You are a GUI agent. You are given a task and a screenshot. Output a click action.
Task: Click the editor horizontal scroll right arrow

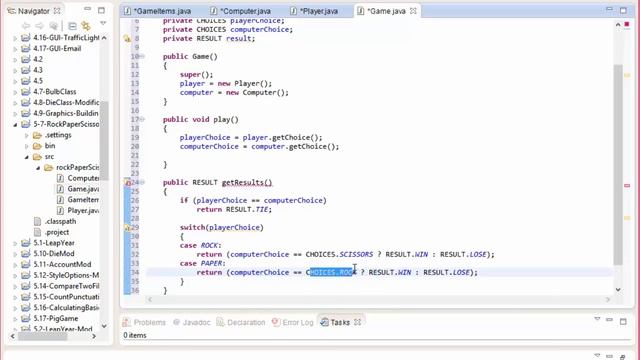point(608,300)
